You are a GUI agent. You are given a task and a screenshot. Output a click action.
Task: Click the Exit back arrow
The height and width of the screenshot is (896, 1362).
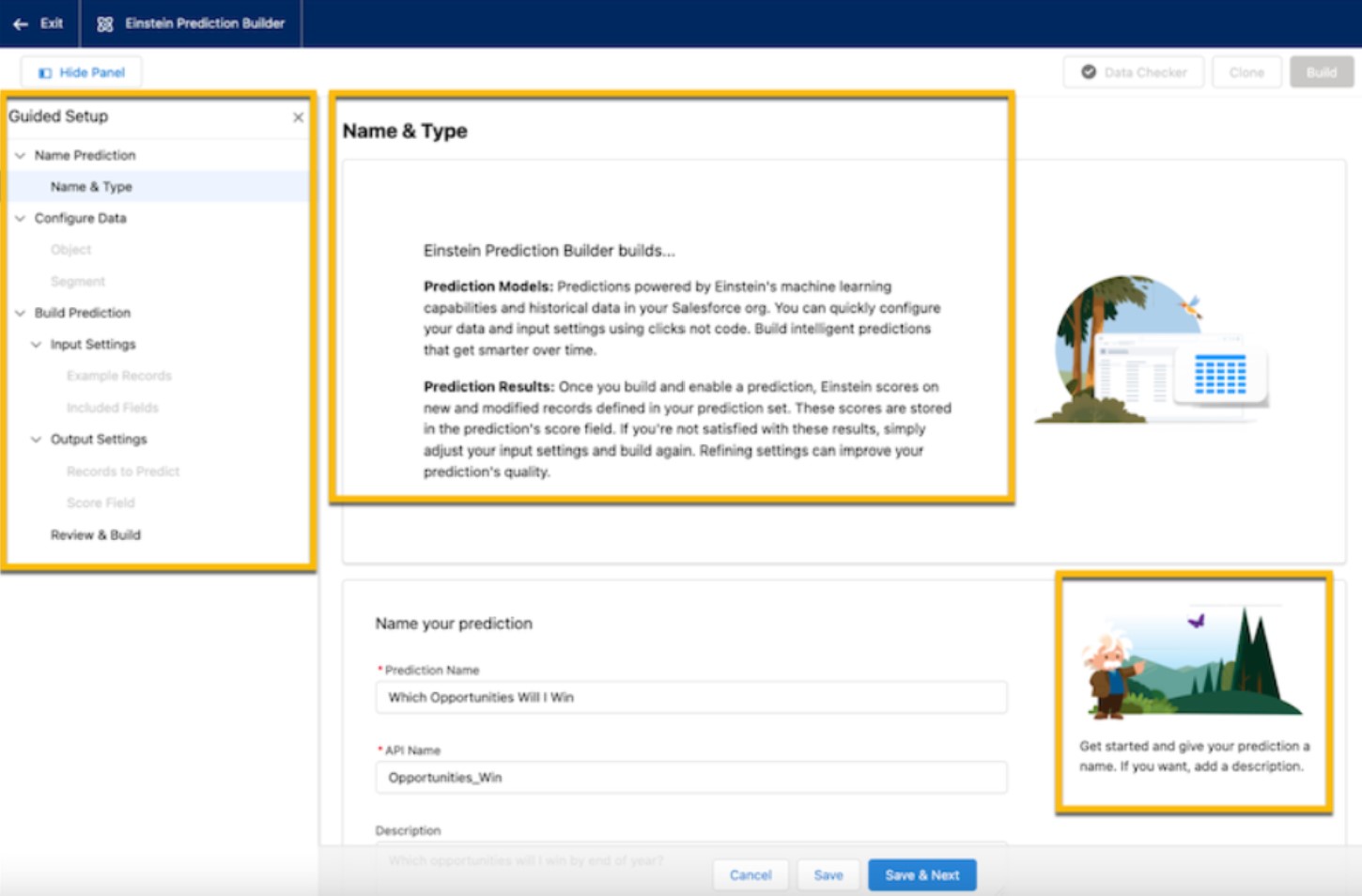(x=22, y=24)
